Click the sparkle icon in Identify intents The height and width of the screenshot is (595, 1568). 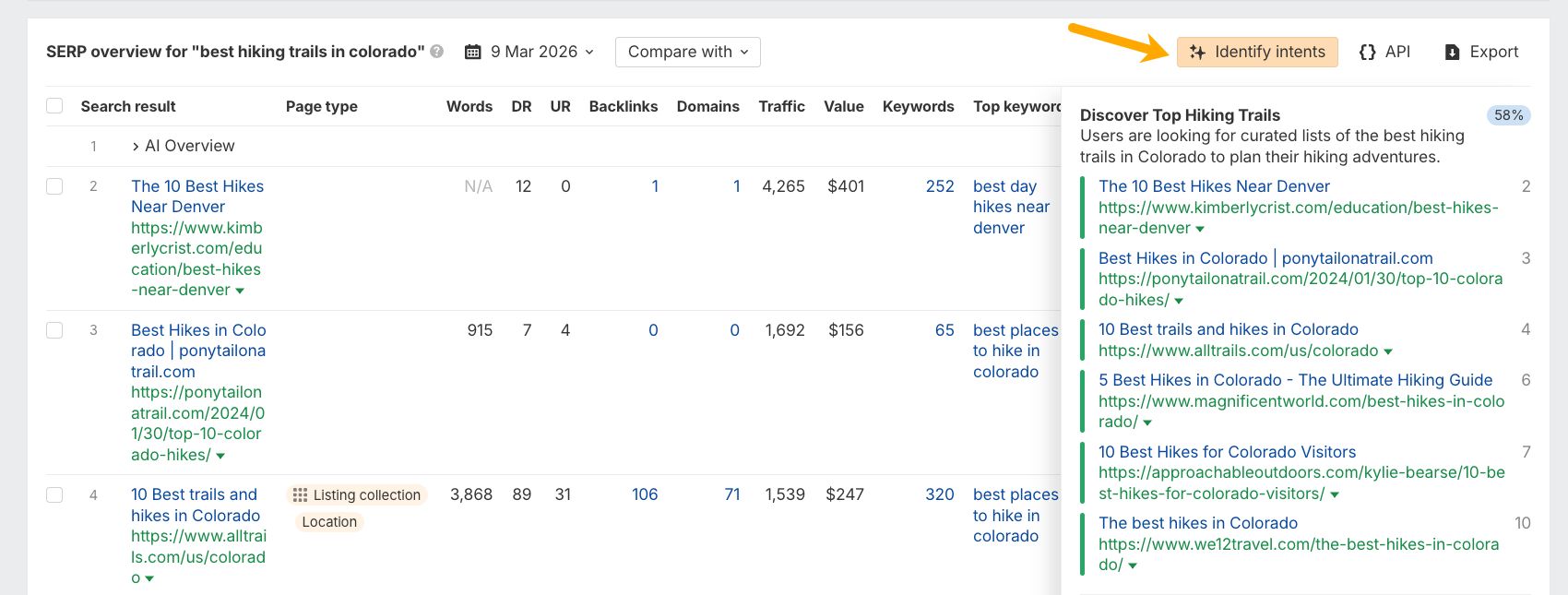(1197, 52)
